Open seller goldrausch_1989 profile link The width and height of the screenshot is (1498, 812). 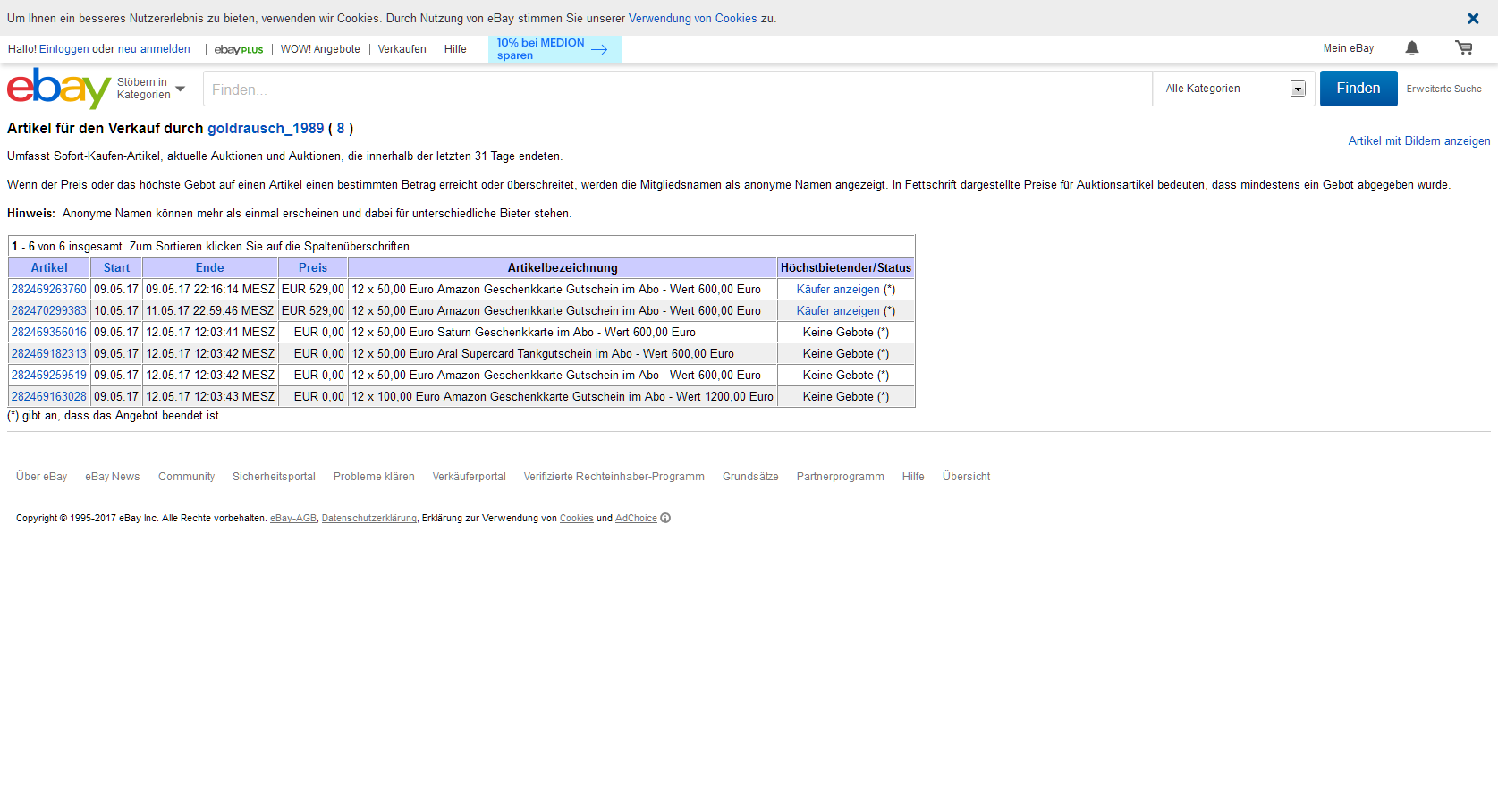pyautogui.click(x=266, y=129)
